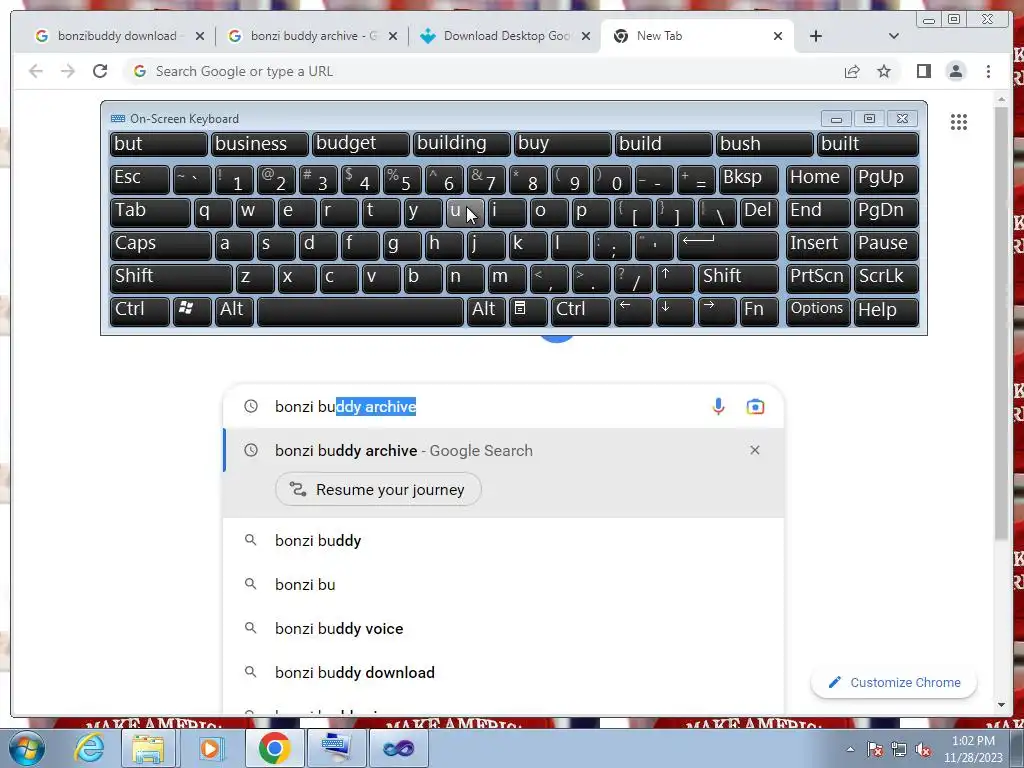Open the share page icon

[x=852, y=71]
